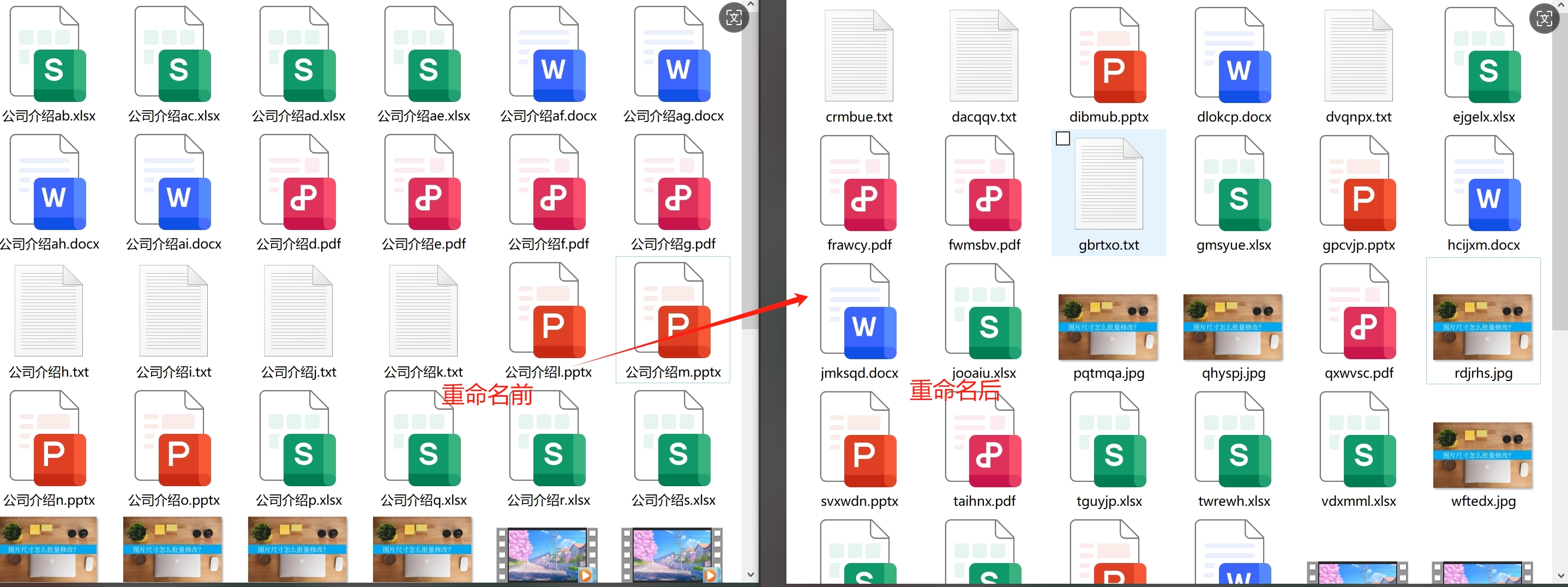Select the taihnx.pdf file icon
The image size is (1568, 587).
coord(984,440)
